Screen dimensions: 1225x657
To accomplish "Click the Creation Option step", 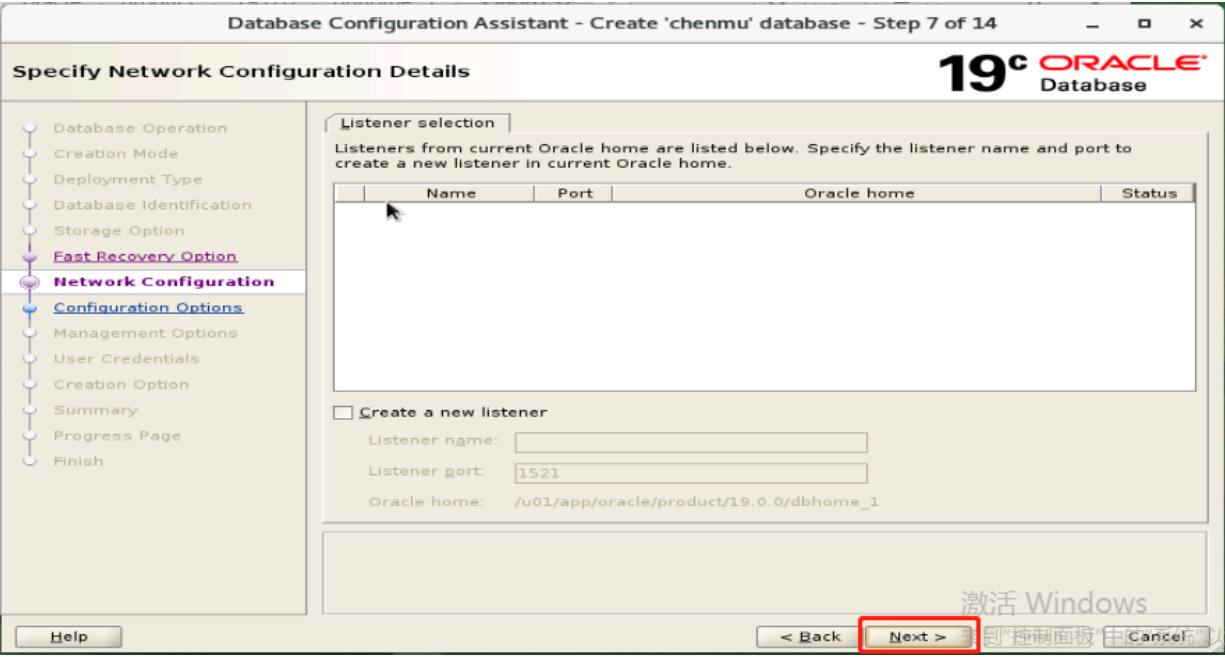I will click(121, 384).
